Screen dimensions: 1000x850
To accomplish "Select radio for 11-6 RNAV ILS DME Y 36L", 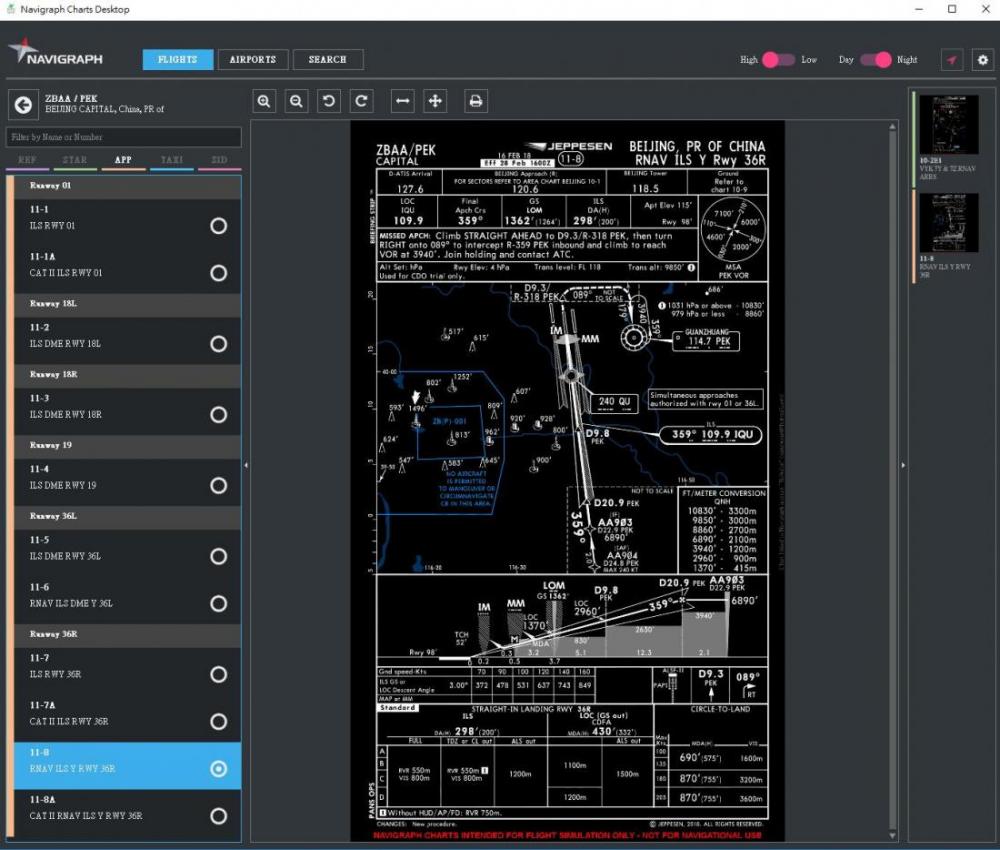I will (x=219, y=603).
